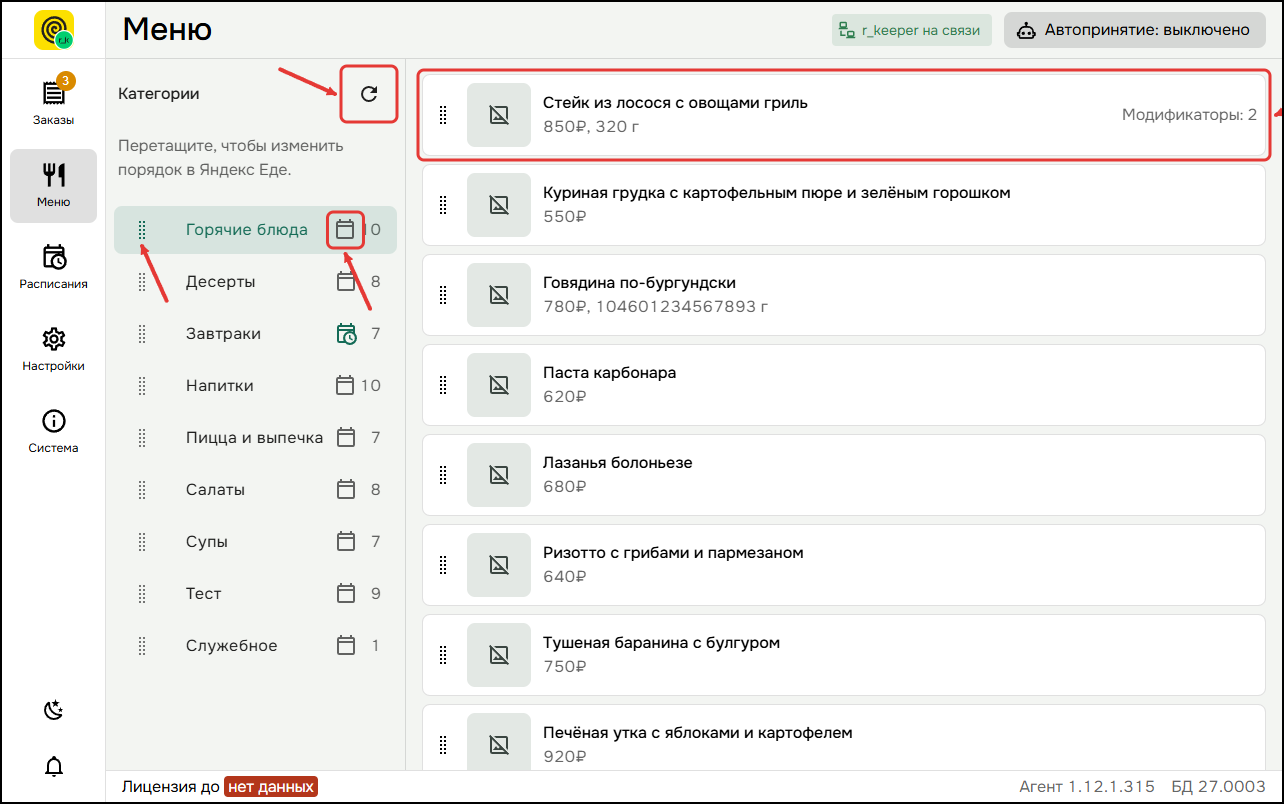Select the Напитки category

pyautogui.click(x=255, y=386)
